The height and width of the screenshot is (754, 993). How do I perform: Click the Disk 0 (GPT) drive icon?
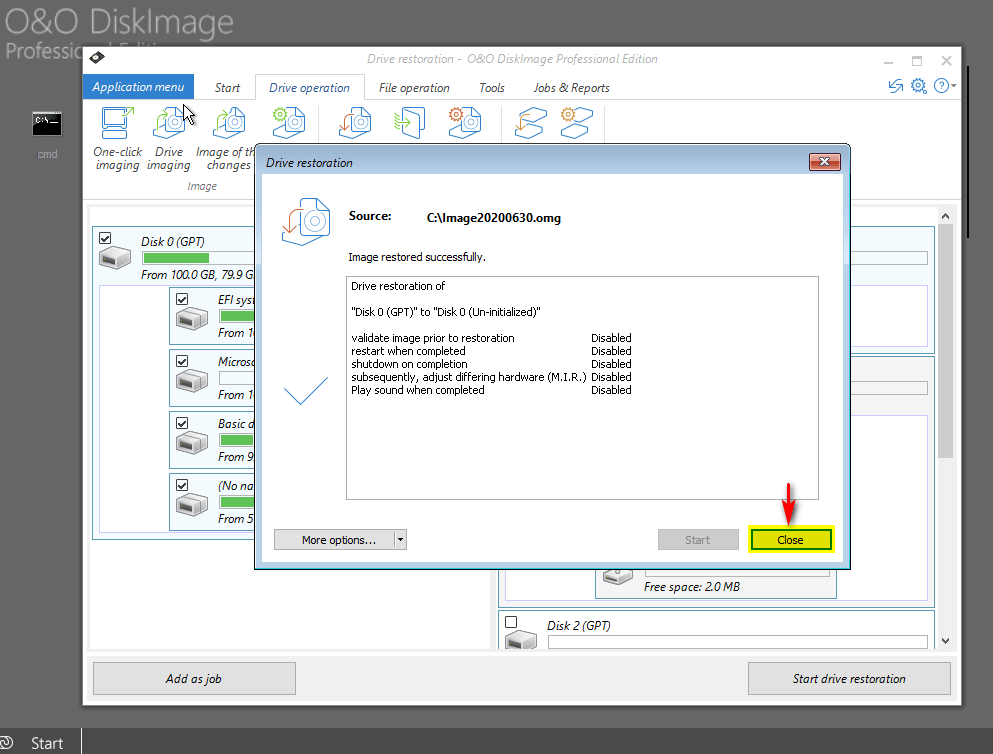point(115,258)
